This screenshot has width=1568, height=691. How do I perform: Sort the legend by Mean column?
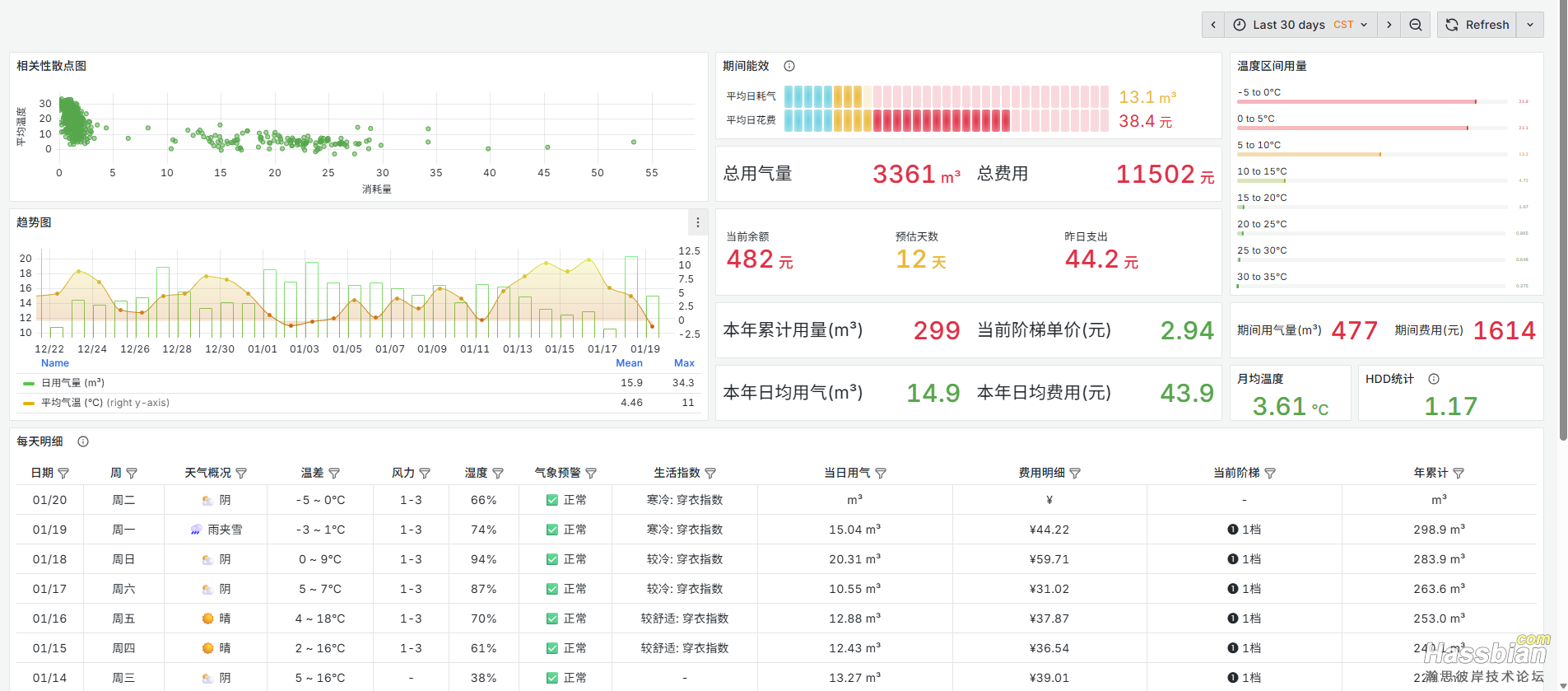(629, 363)
